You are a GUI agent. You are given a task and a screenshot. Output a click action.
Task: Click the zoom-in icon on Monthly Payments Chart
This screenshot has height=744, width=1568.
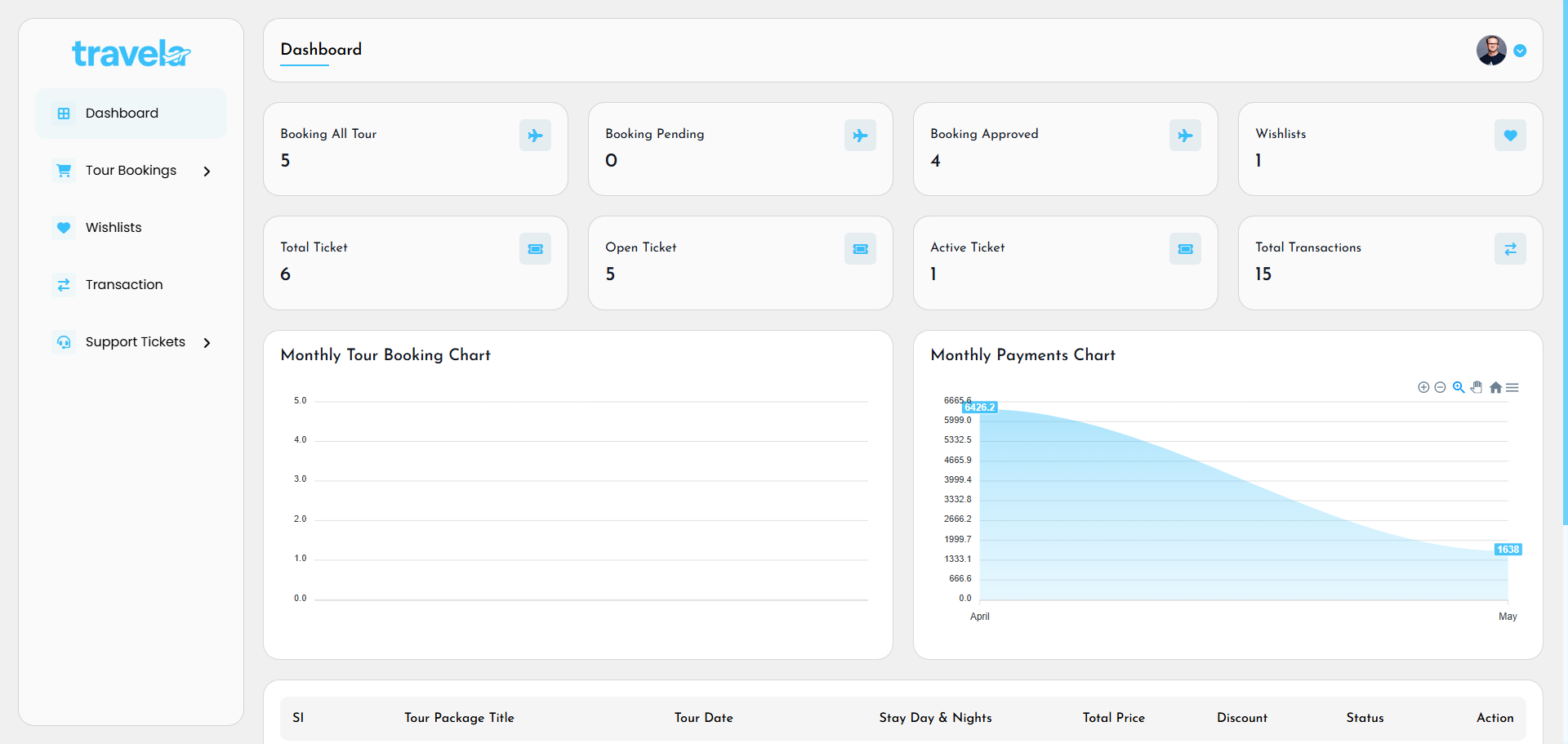[1423, 387]
